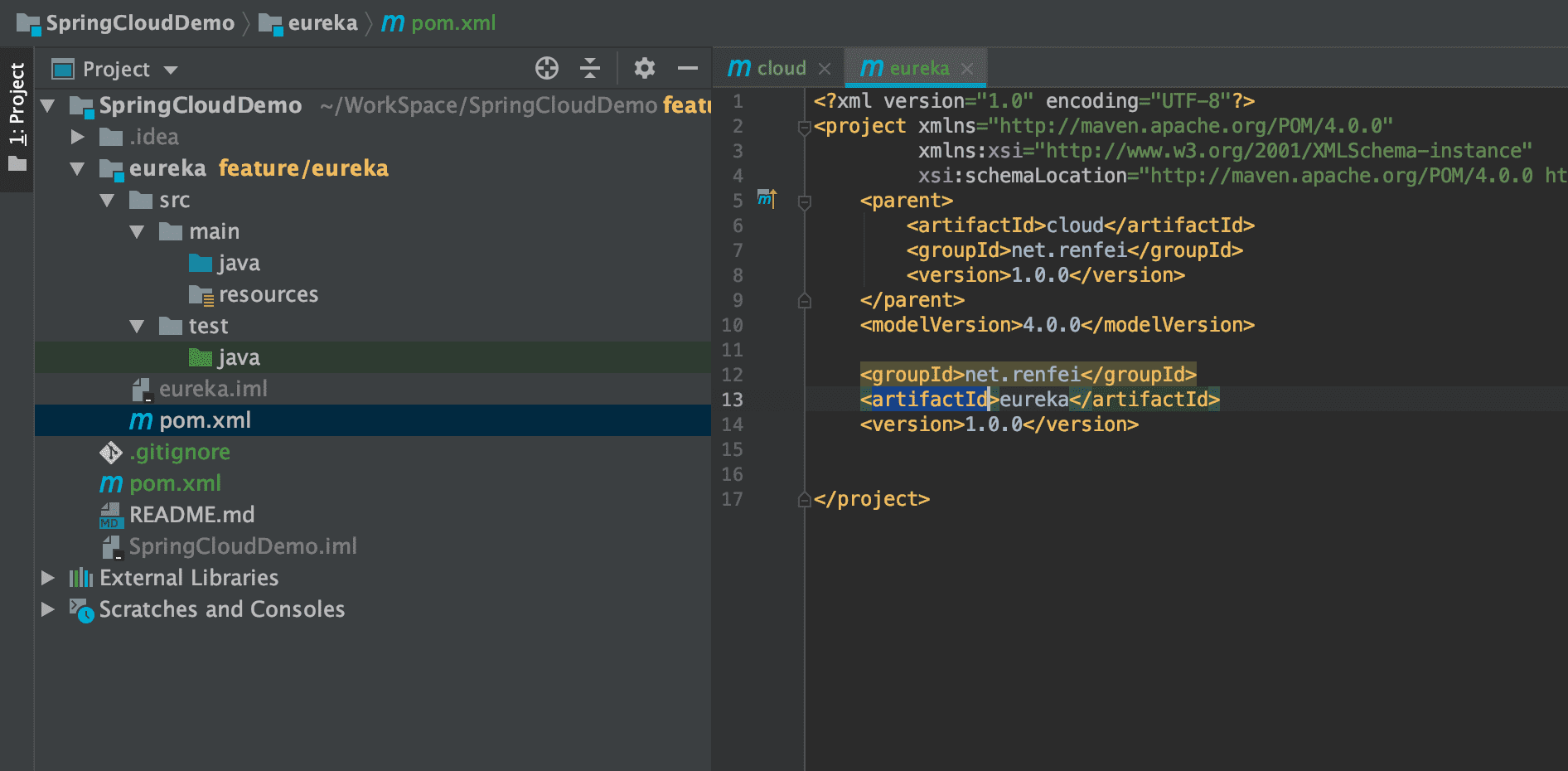1568x771 pixels.
Task: Fold the project tag on line 2
Action: click(804, 128)
